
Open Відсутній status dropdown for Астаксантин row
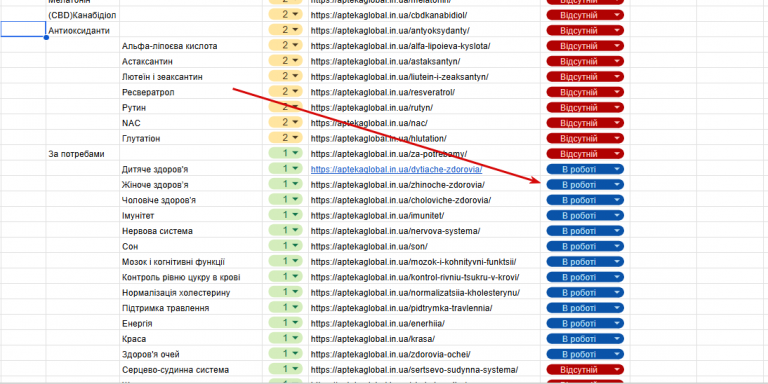(x=585, y=61)
